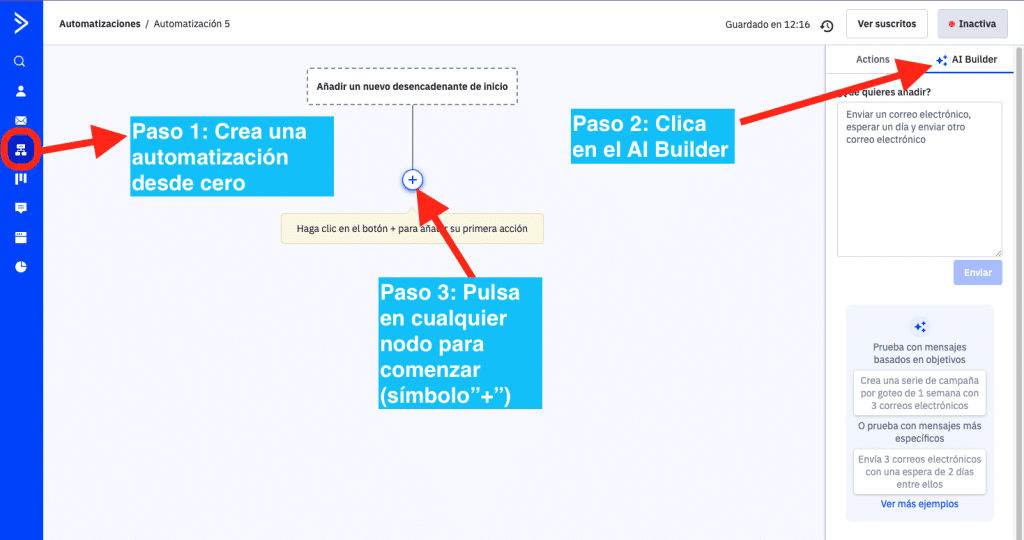Open the search icon in sidebar

tap(20, 61)
